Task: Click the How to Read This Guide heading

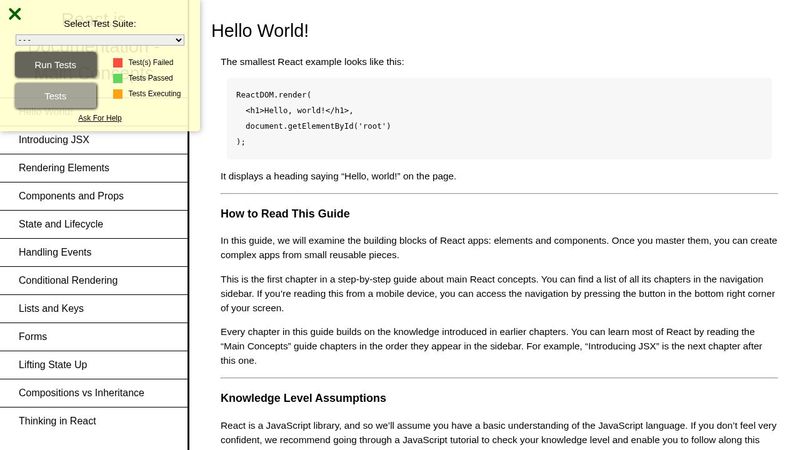Action: point(285,214)
